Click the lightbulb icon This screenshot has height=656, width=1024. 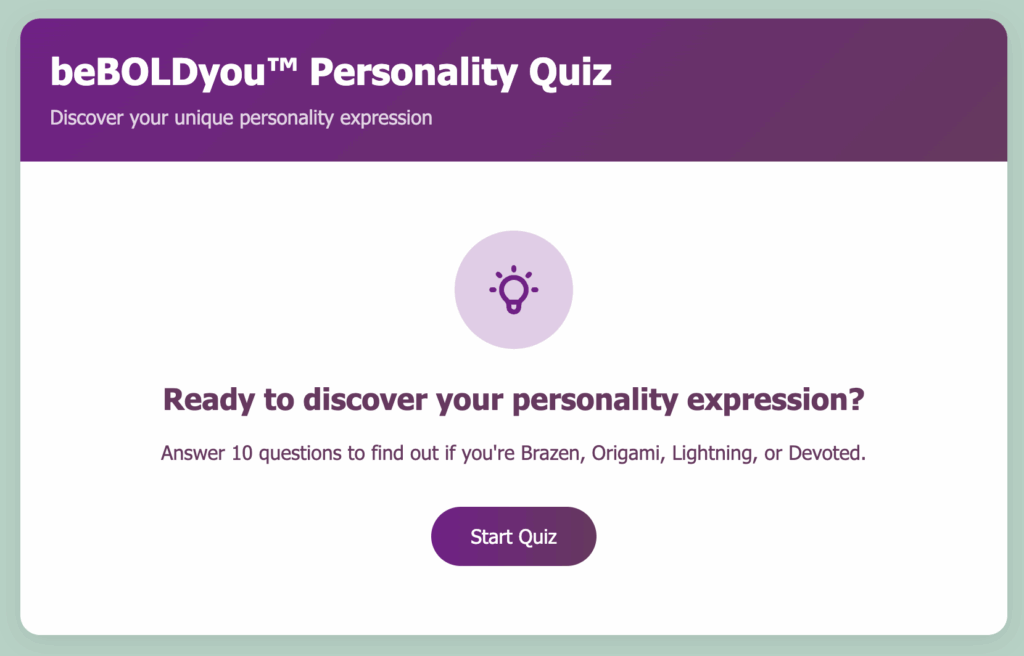coord(514,289)
